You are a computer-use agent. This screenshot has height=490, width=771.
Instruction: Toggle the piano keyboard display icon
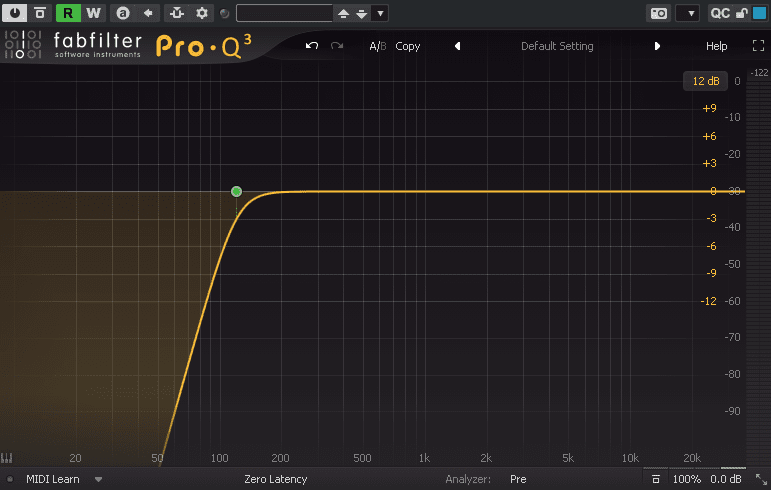pos(6,458)
